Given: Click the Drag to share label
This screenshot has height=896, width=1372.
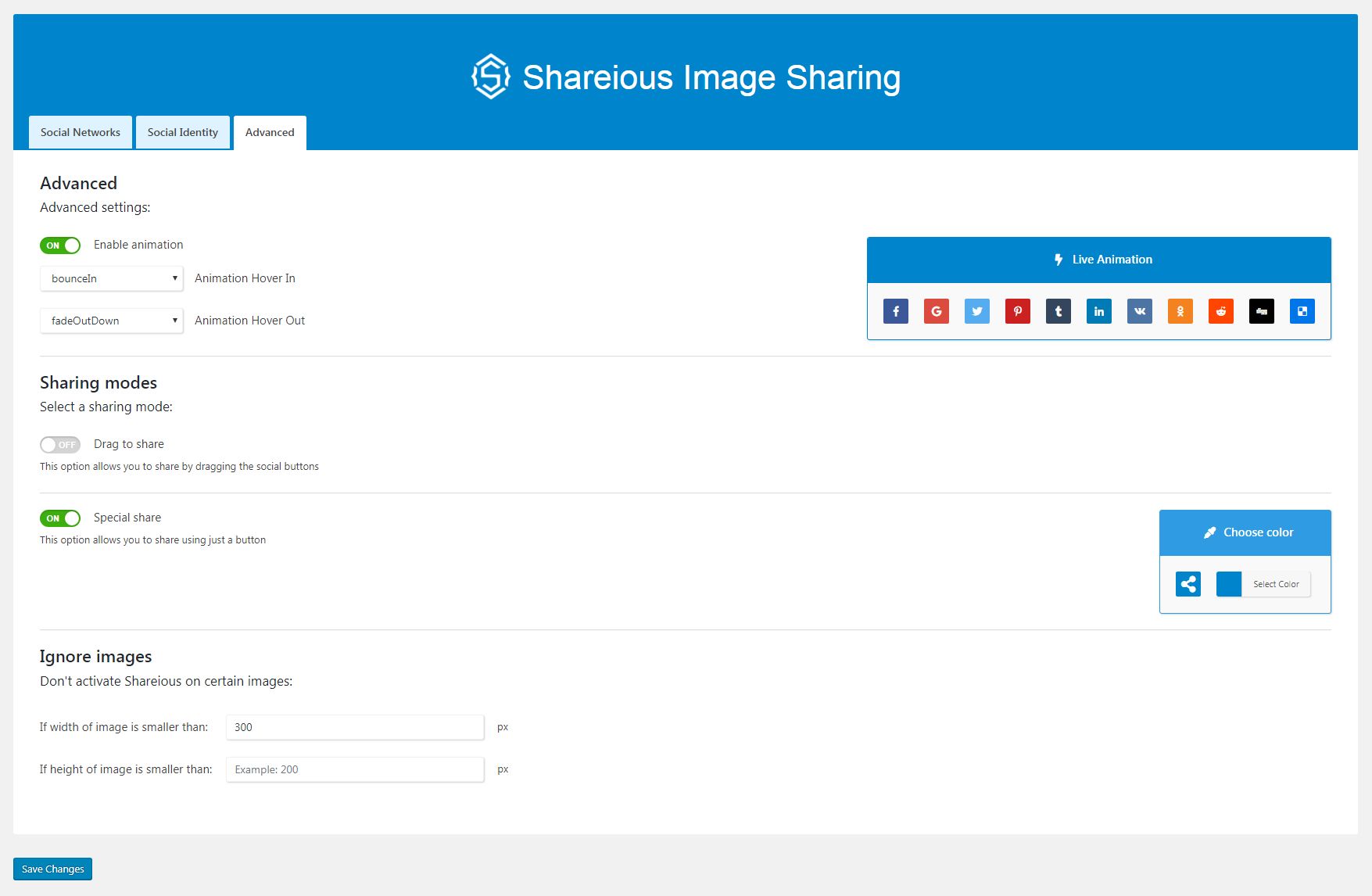Looking at the screenshot, I should tap(129, 444).
